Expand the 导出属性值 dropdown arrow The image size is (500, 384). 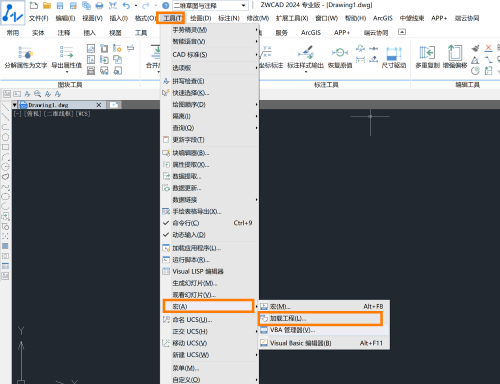click(67, 72)
